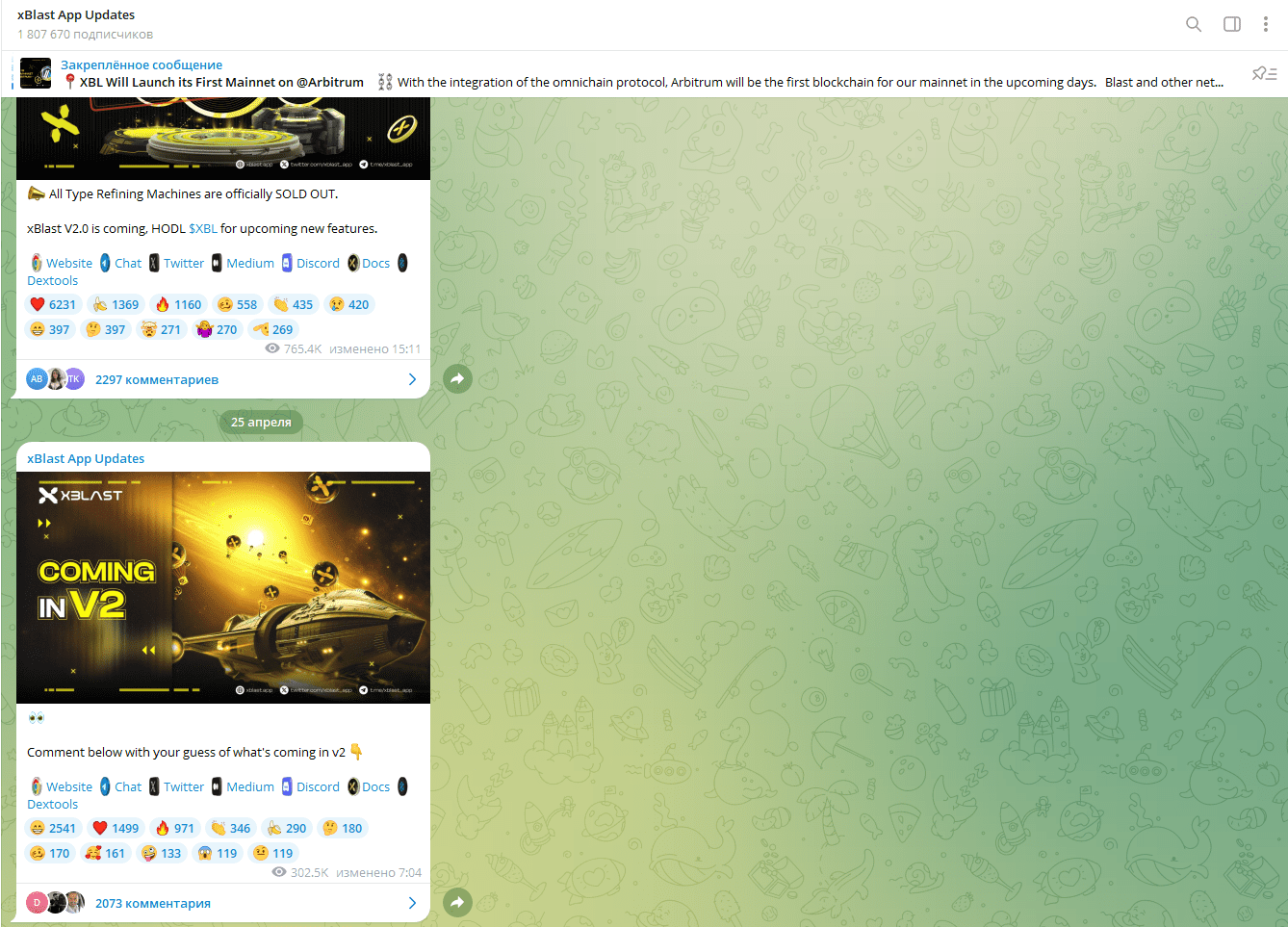Toggle the thinking face reaction with 180
This screenshot has width=1288, height=927.
tap(343, 828)
